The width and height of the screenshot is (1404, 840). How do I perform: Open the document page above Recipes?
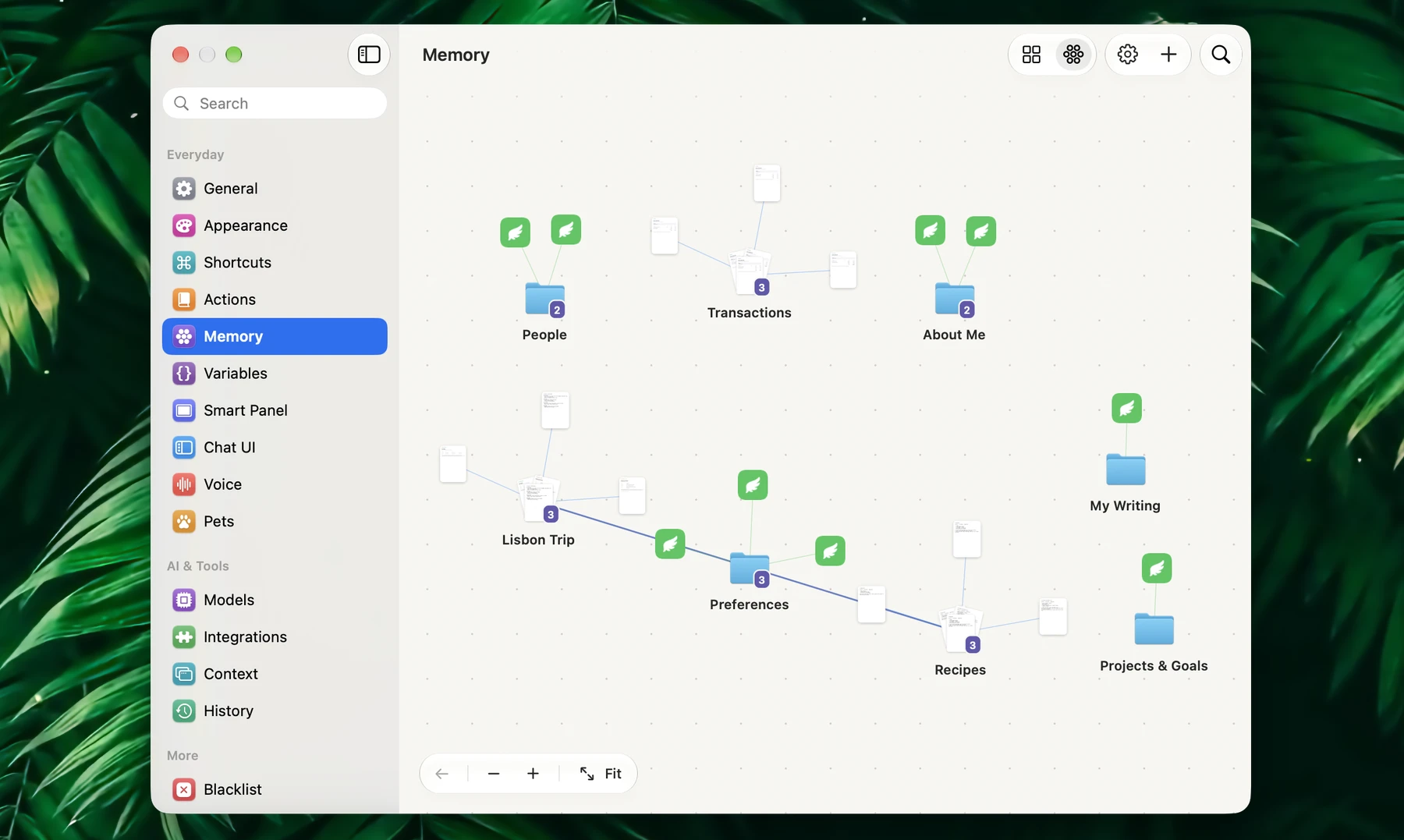coord(966,539)
